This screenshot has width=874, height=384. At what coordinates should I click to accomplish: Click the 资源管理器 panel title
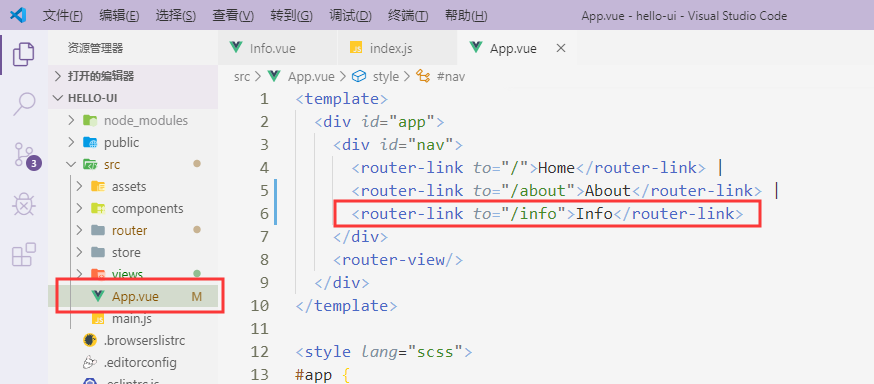[95, 48]
